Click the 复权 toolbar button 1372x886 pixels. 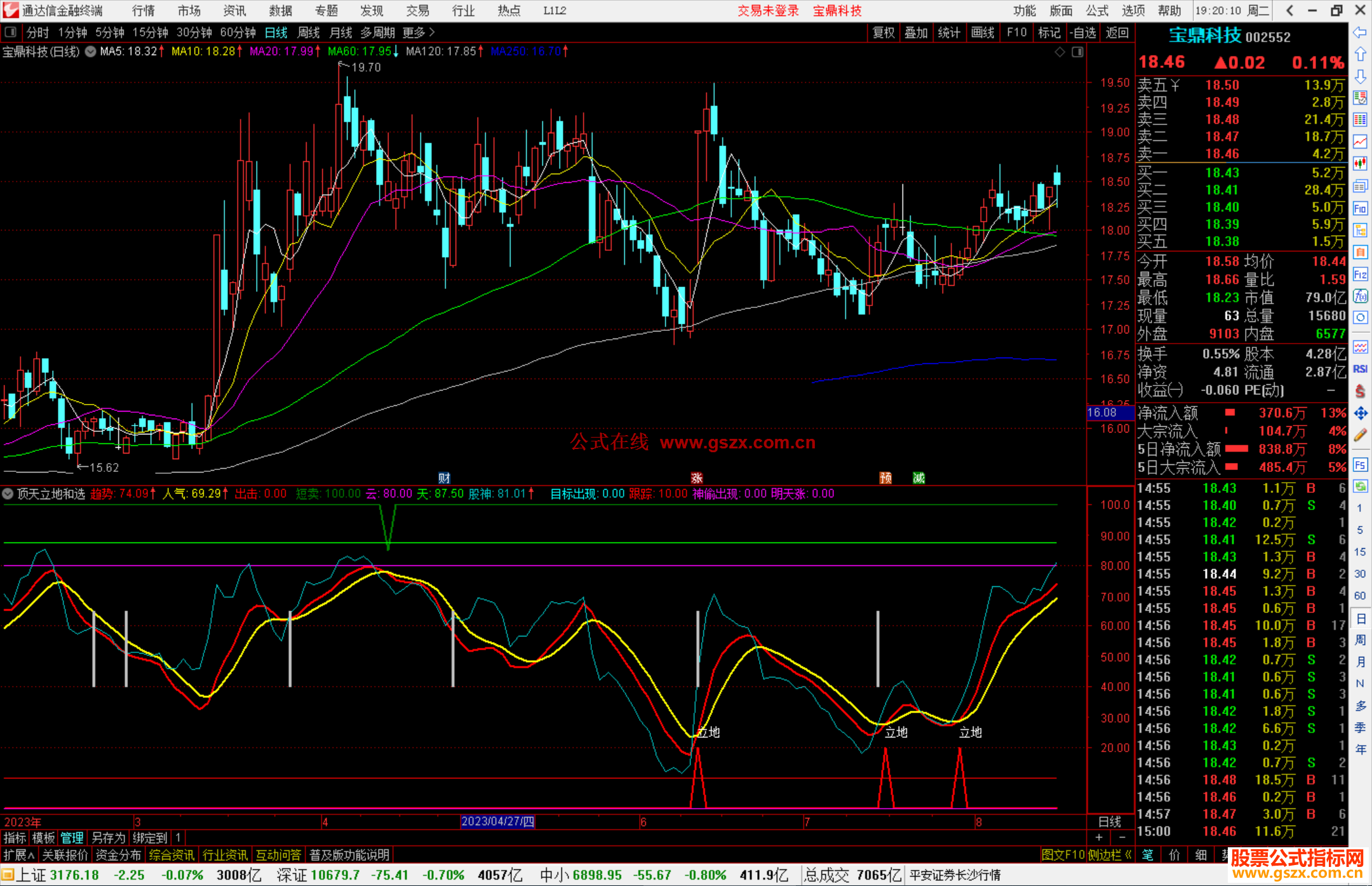pos(884,32)
